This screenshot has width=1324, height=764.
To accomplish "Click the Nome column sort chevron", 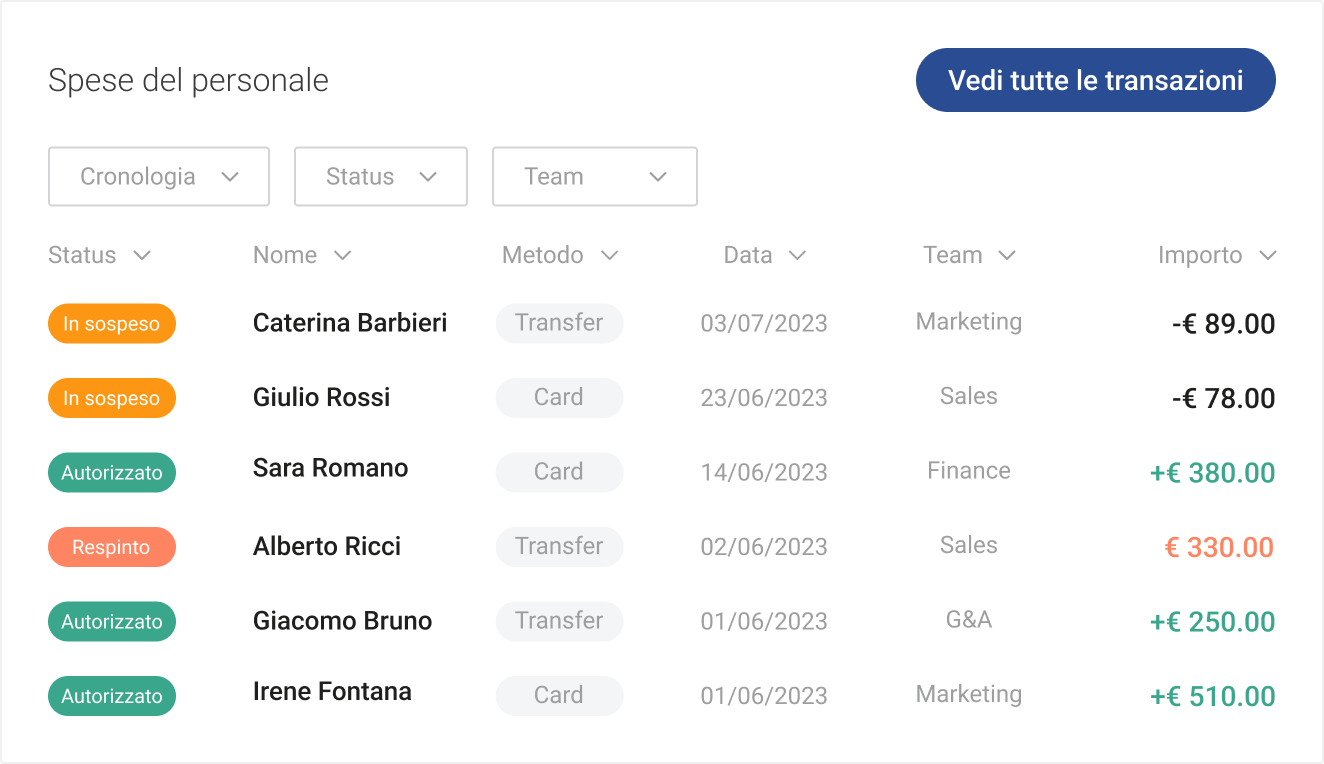I will click(x=342, y=256).
